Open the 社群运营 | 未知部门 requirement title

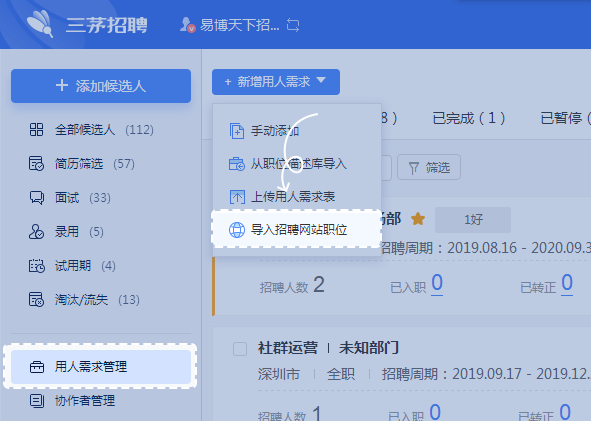[328, 348]
